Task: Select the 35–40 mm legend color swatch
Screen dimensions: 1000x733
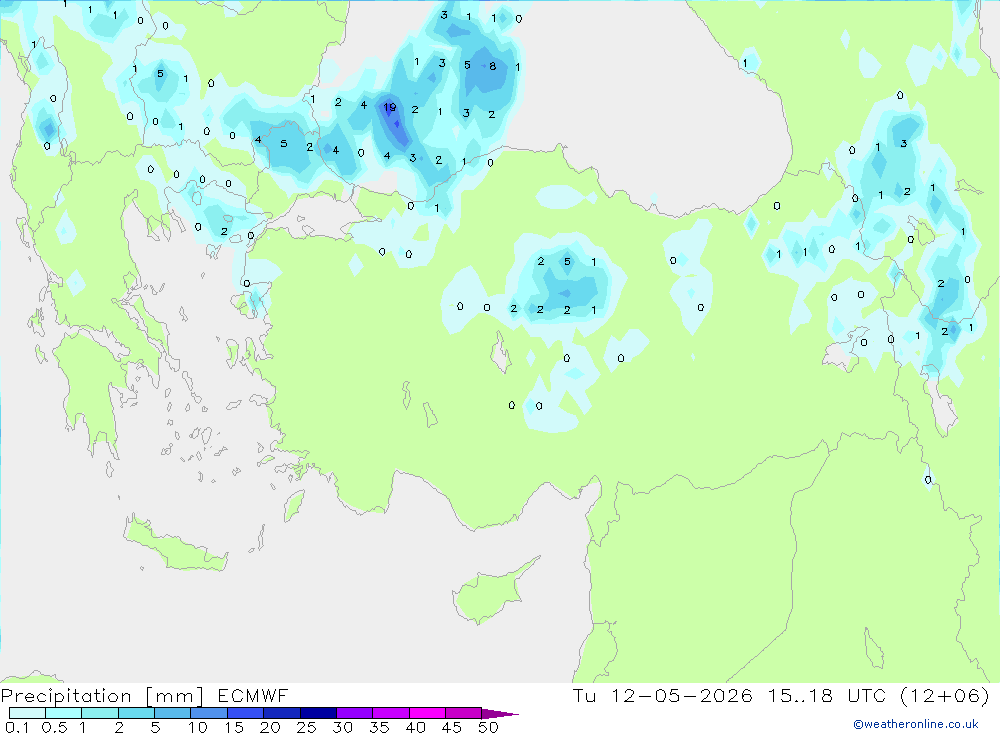Action: click(391, 713)
